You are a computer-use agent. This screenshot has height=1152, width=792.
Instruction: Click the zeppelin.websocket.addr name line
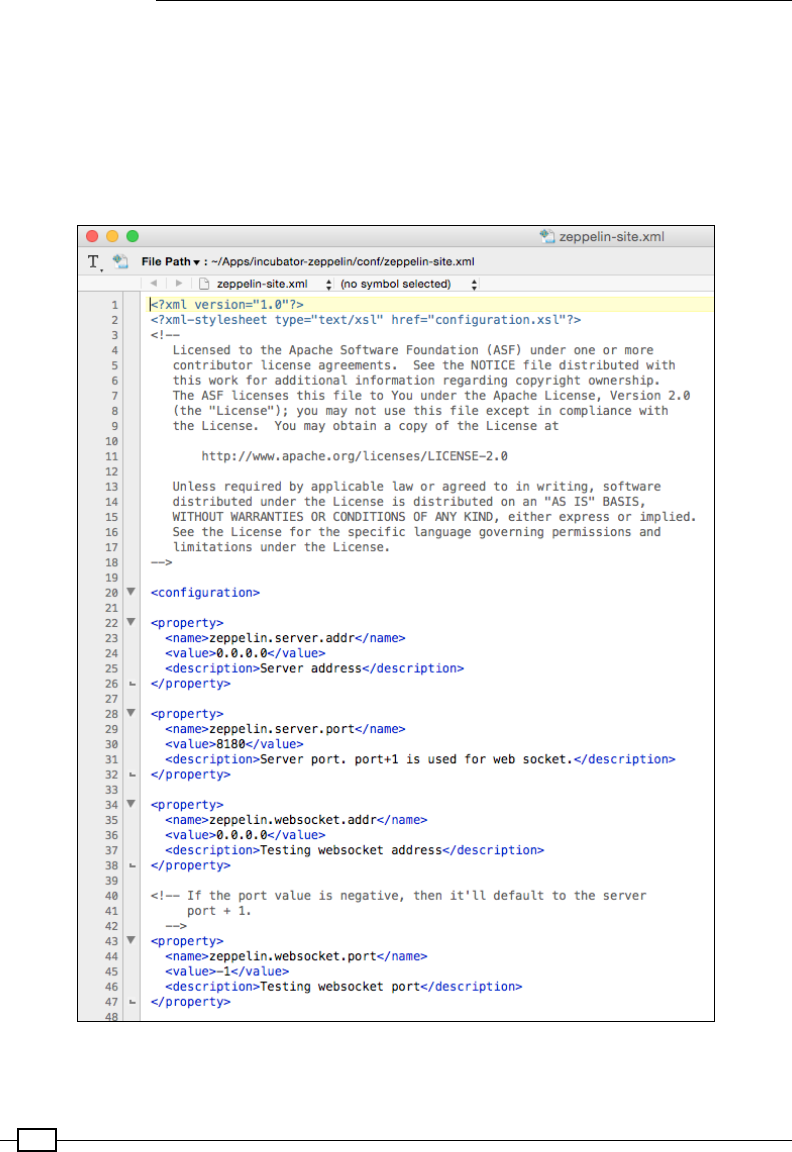(x=296, y=820)
